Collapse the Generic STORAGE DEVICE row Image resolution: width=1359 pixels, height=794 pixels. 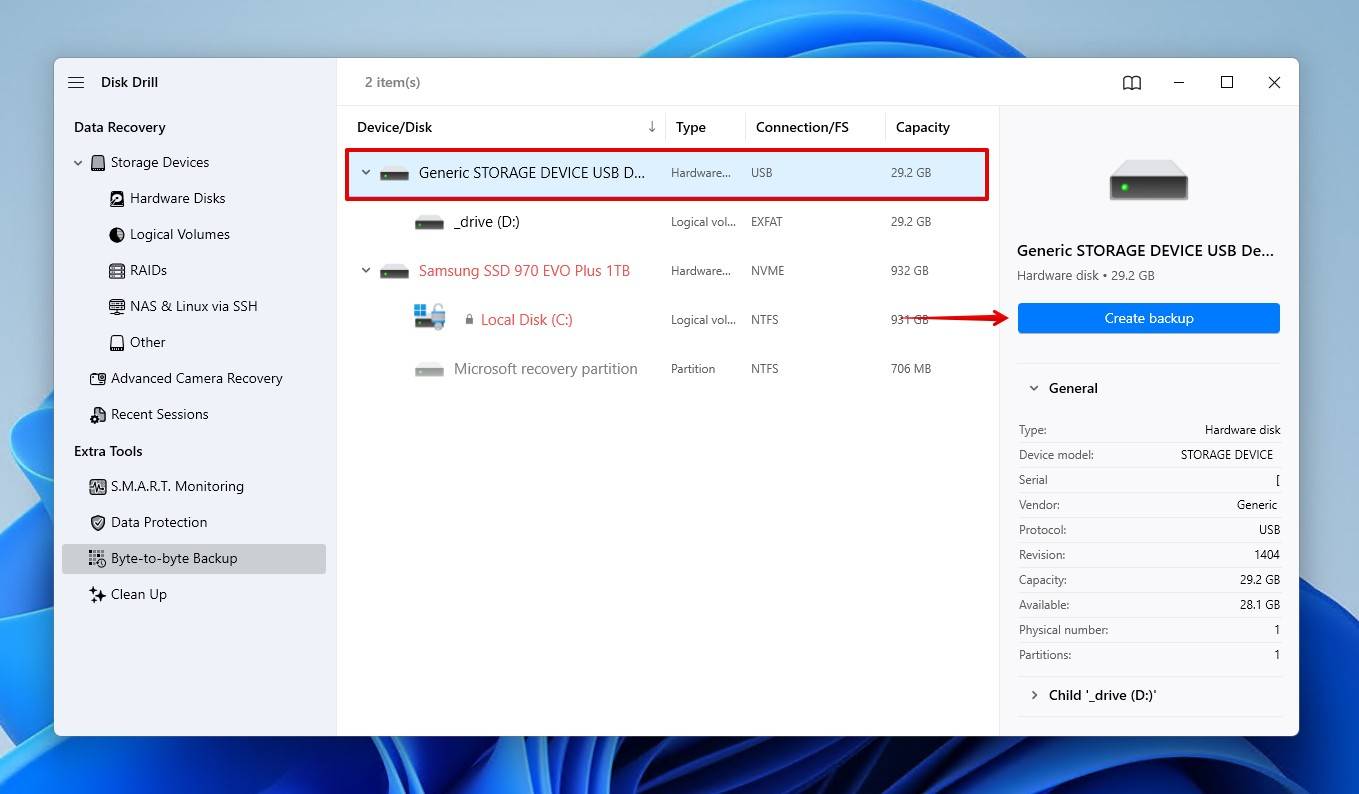(x=366, y=172)
